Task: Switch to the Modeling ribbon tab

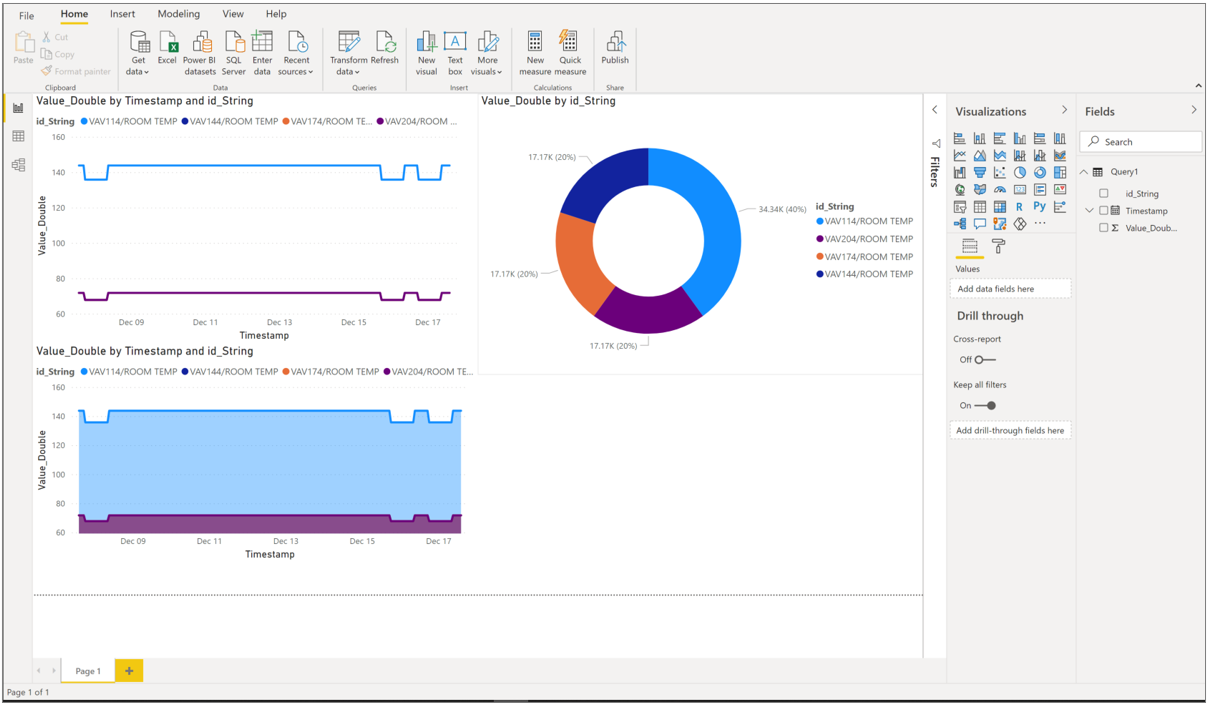Action: coord(178,13)
